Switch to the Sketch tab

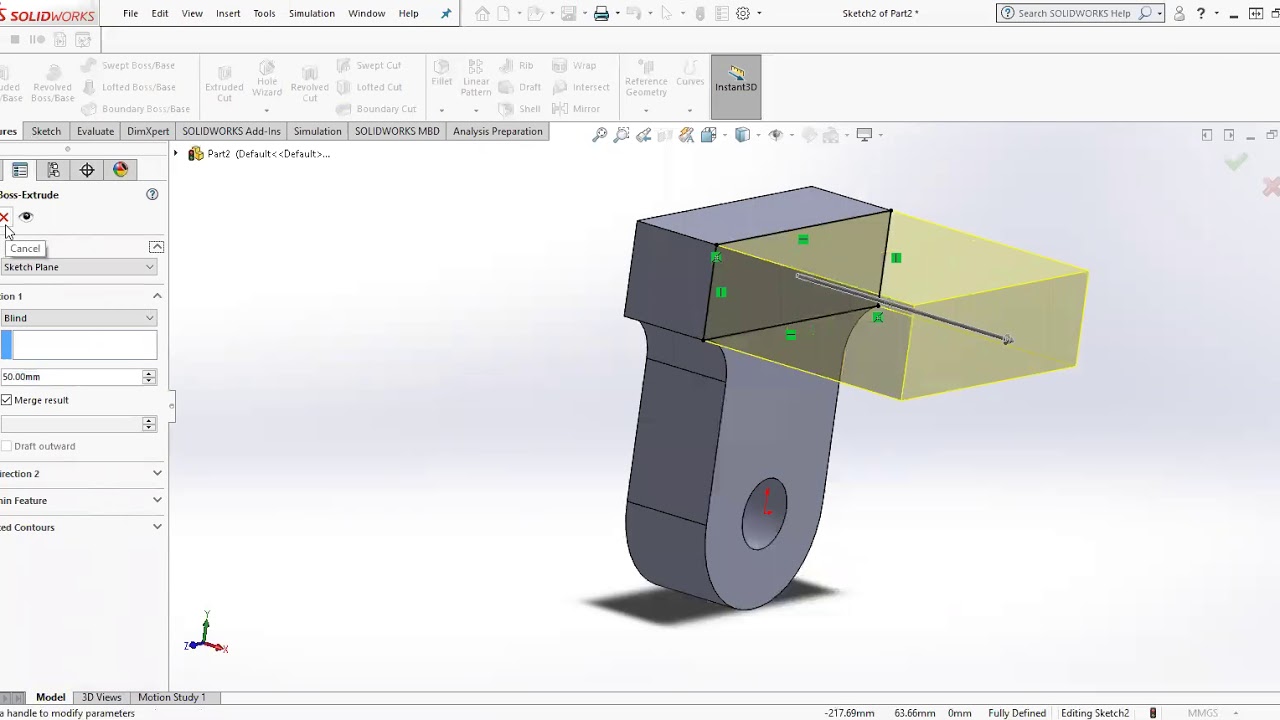point(46,131)
